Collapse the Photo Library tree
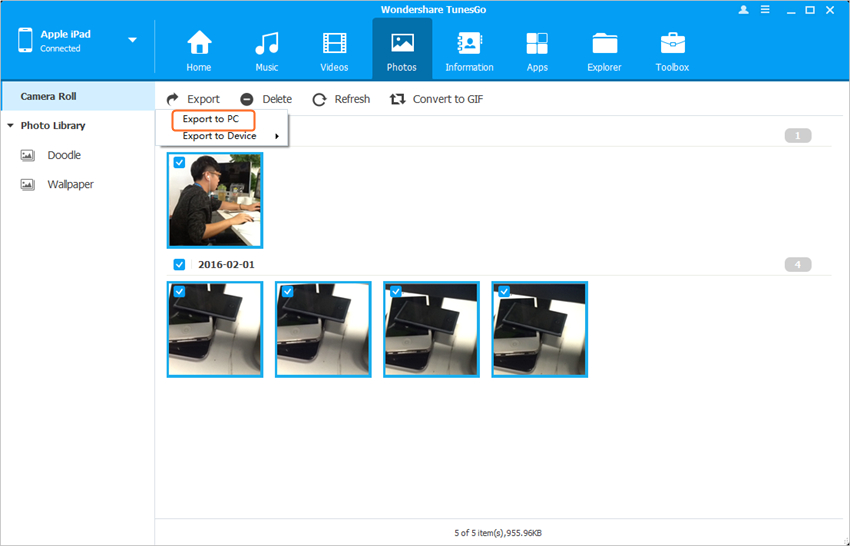The width and height of the screenshot is (850, 546). 10,126
